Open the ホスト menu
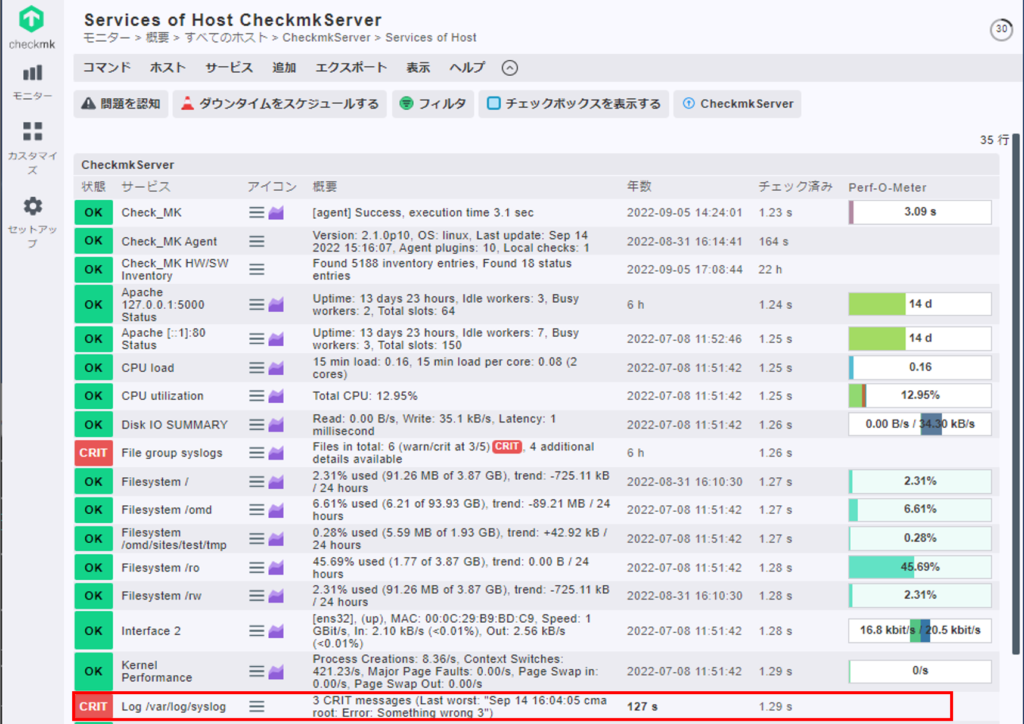The height and width of the screenshot is (724, 1024). (x=168, y=68)
